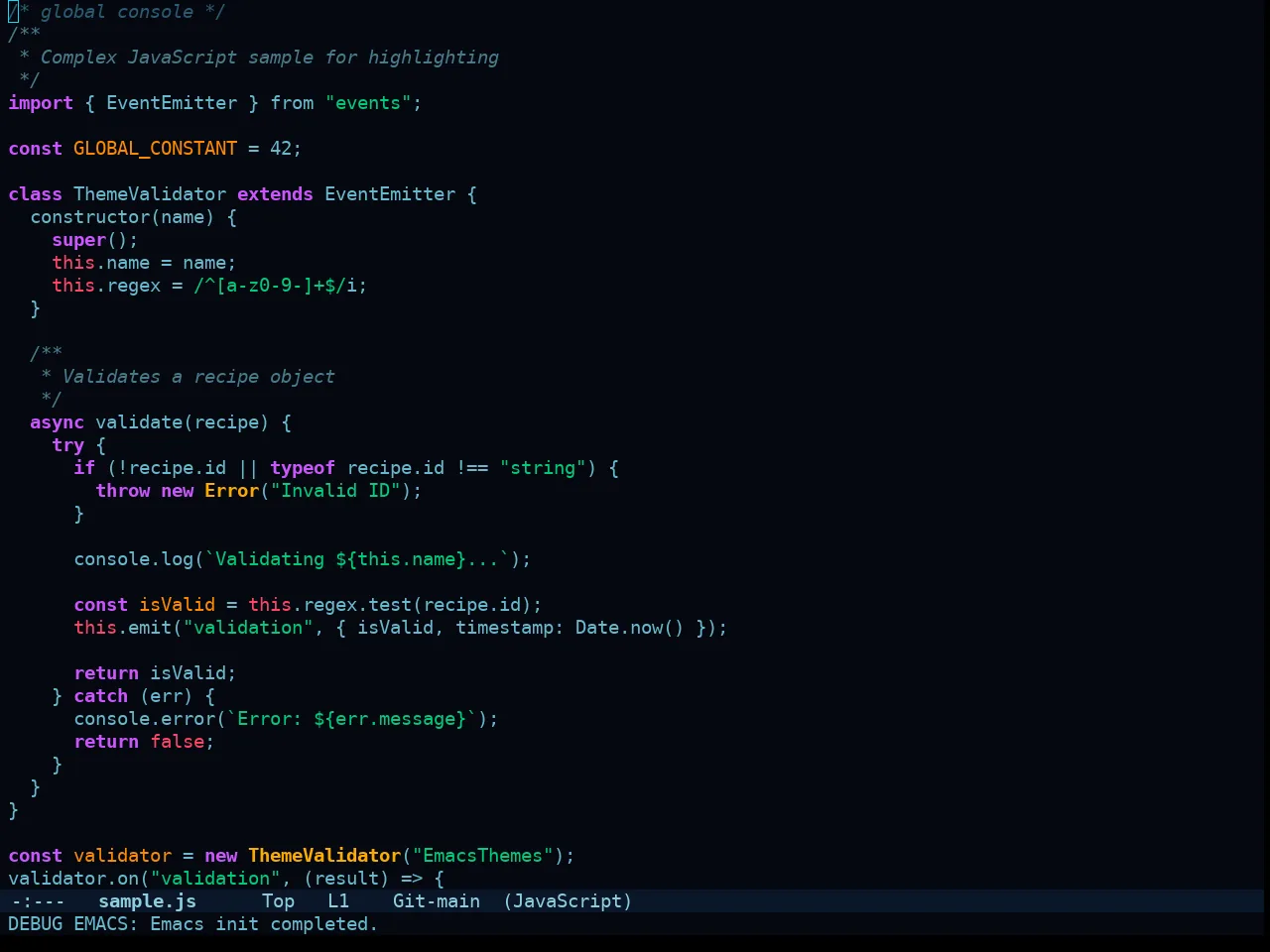Click the string "Invalid ID"

click(335, 491)
